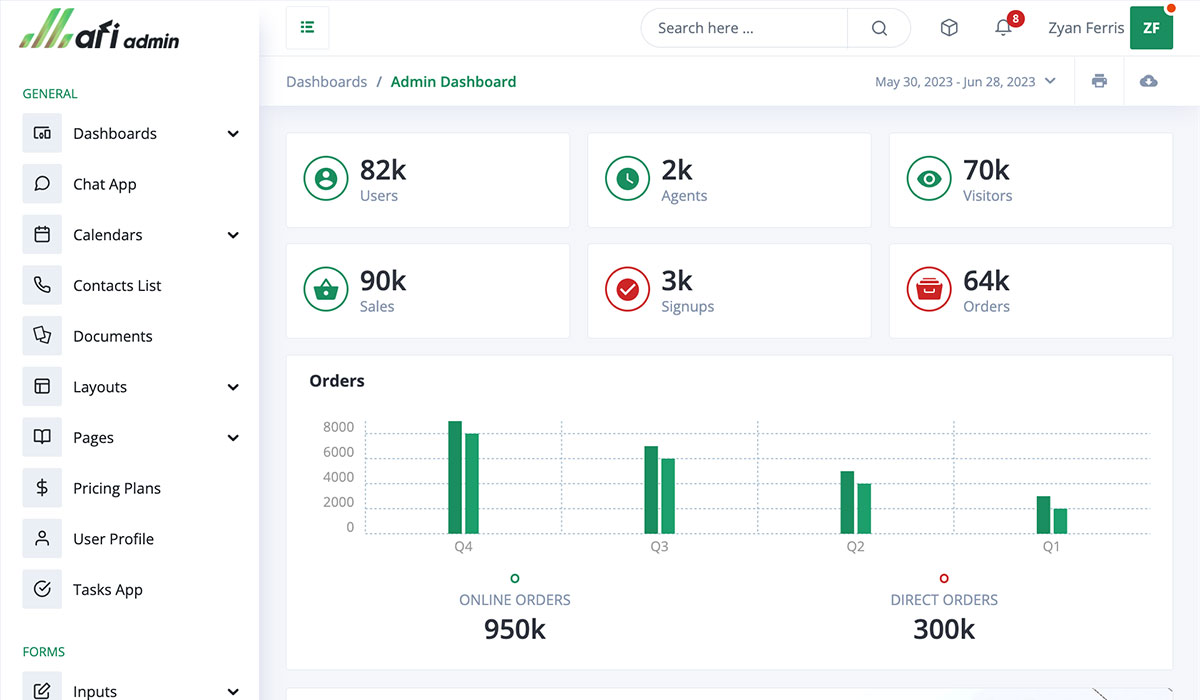Click the Pages book icon

[x=42, y=437]
